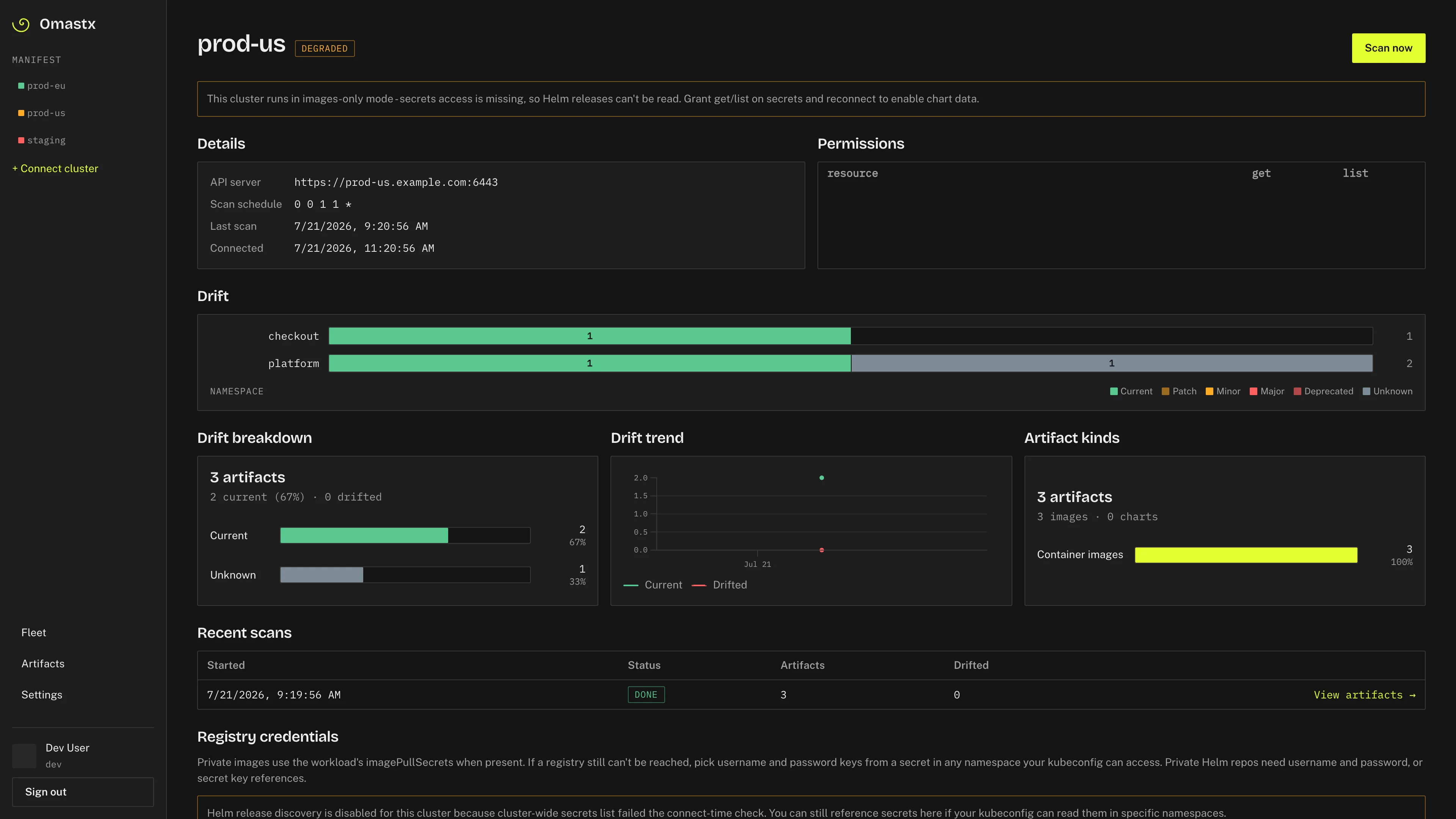Image resolution: width=1456 pixels, height=819 pixels.
Task: Toggle Drifted series in Drift trend legend
Action: [719, 585]
